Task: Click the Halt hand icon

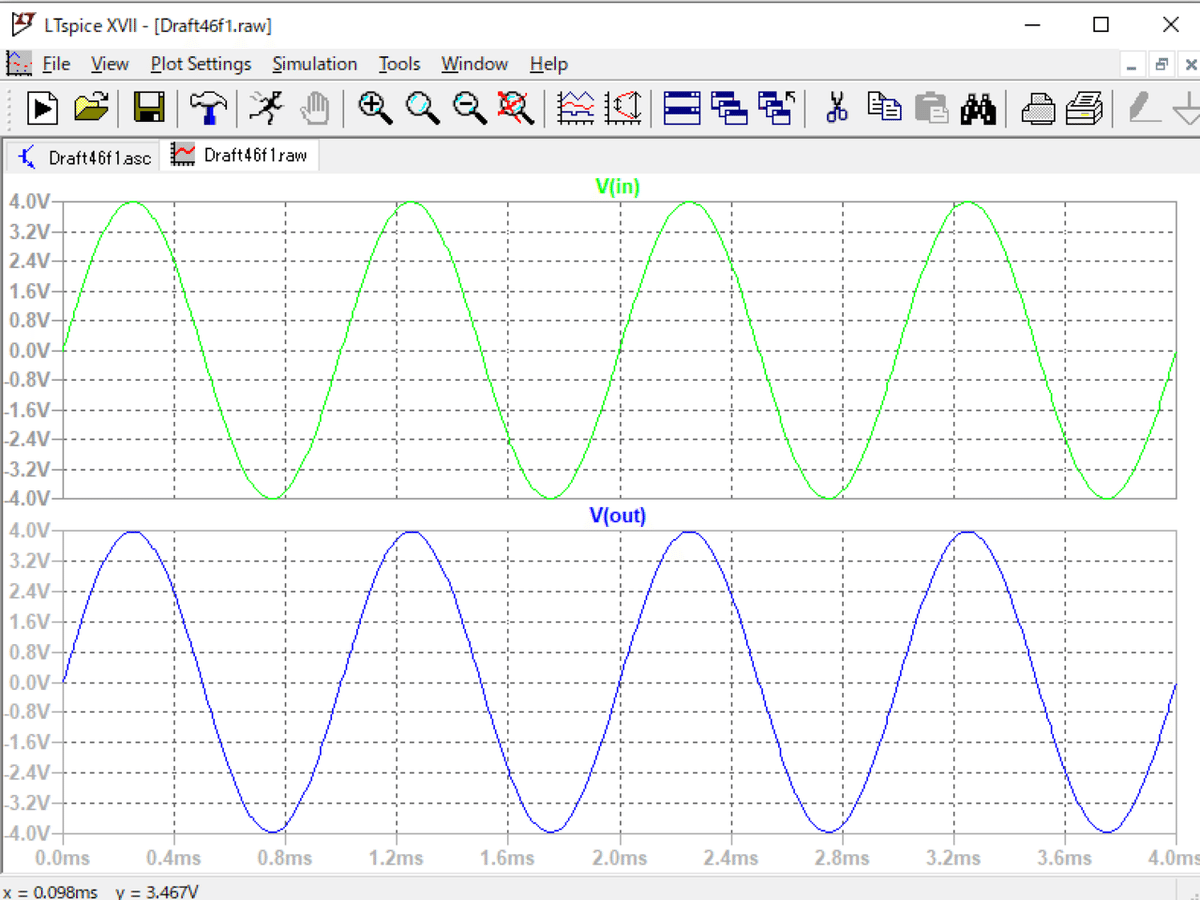Action: [x=315, y=107]
